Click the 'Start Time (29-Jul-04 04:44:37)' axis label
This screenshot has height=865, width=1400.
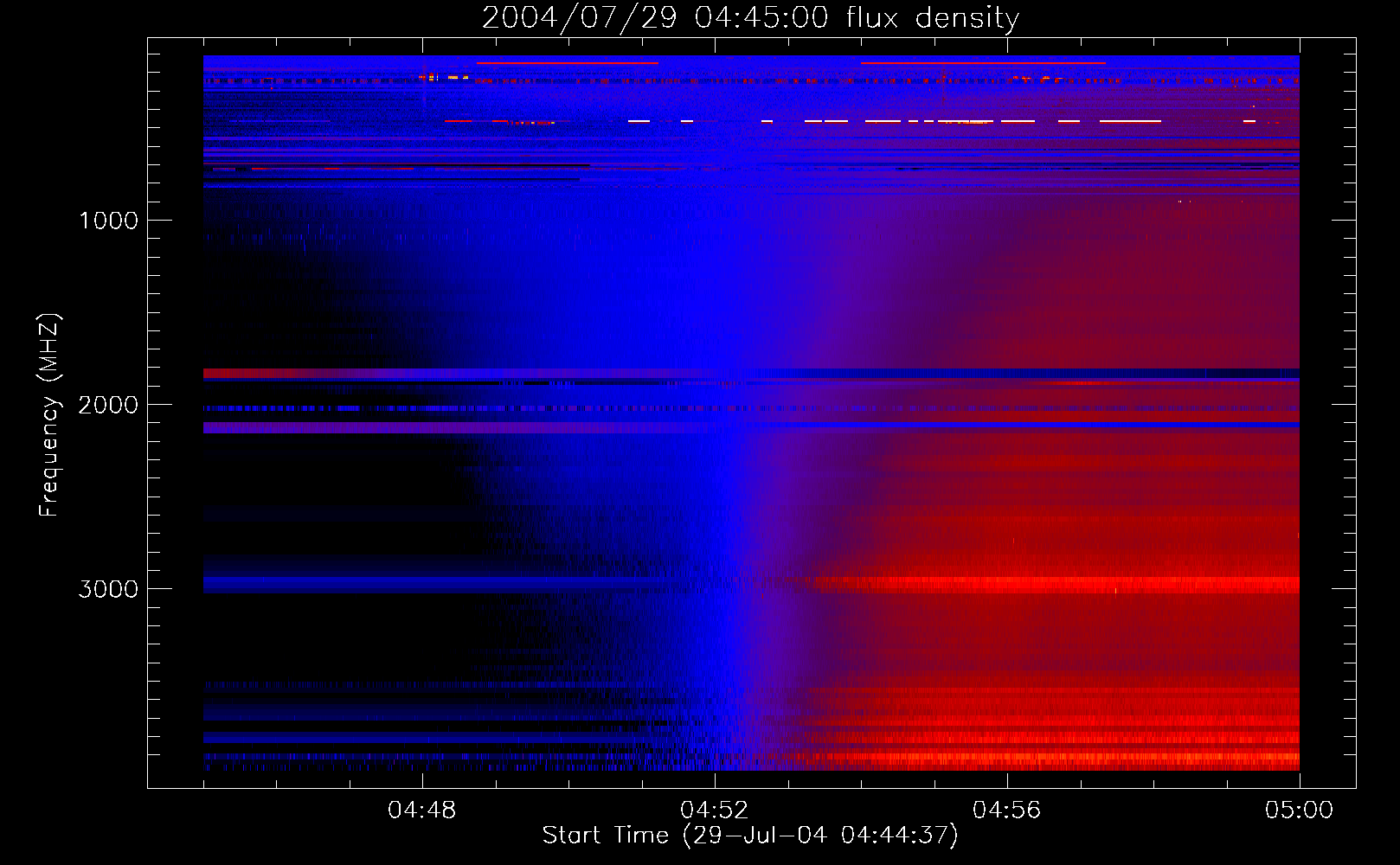pyautogui.click(x=750, y=836)
